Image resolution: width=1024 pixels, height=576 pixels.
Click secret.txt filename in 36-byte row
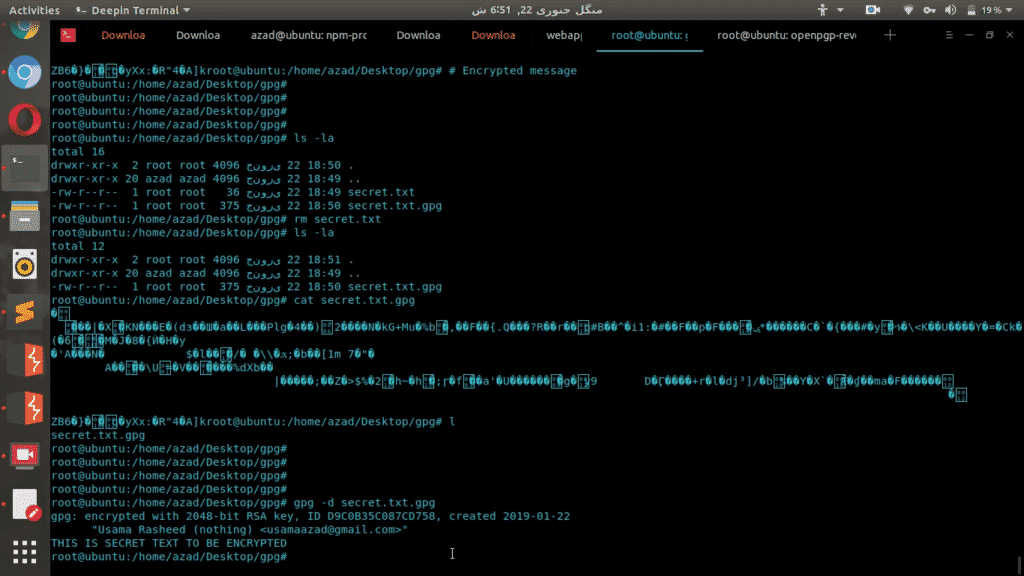tap(381, 193)
